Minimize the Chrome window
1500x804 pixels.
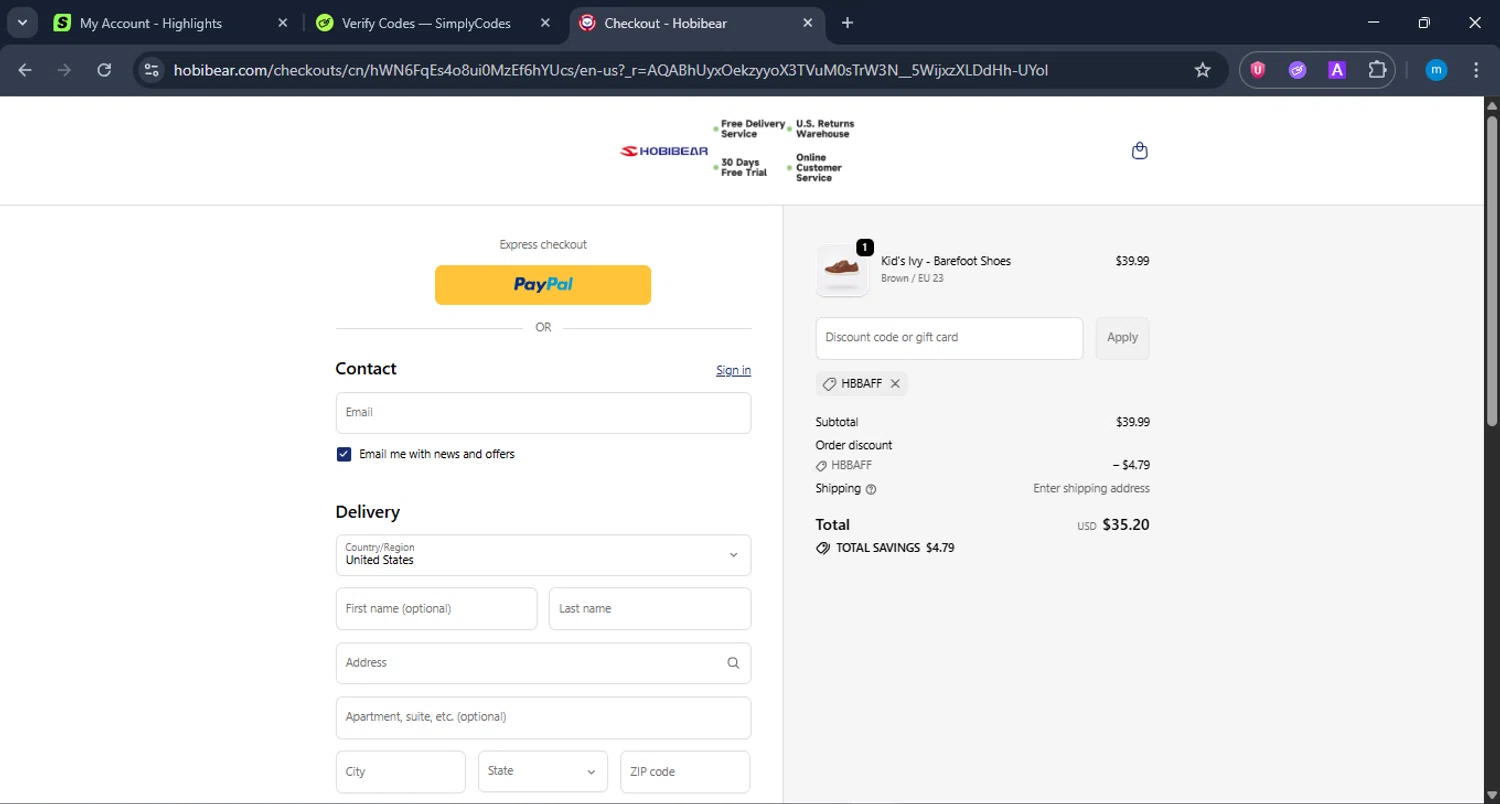pos(1373,23)
